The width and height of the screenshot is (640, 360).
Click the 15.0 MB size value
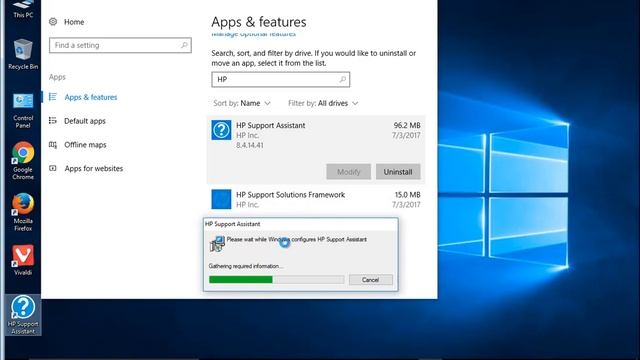coord(407,195)
